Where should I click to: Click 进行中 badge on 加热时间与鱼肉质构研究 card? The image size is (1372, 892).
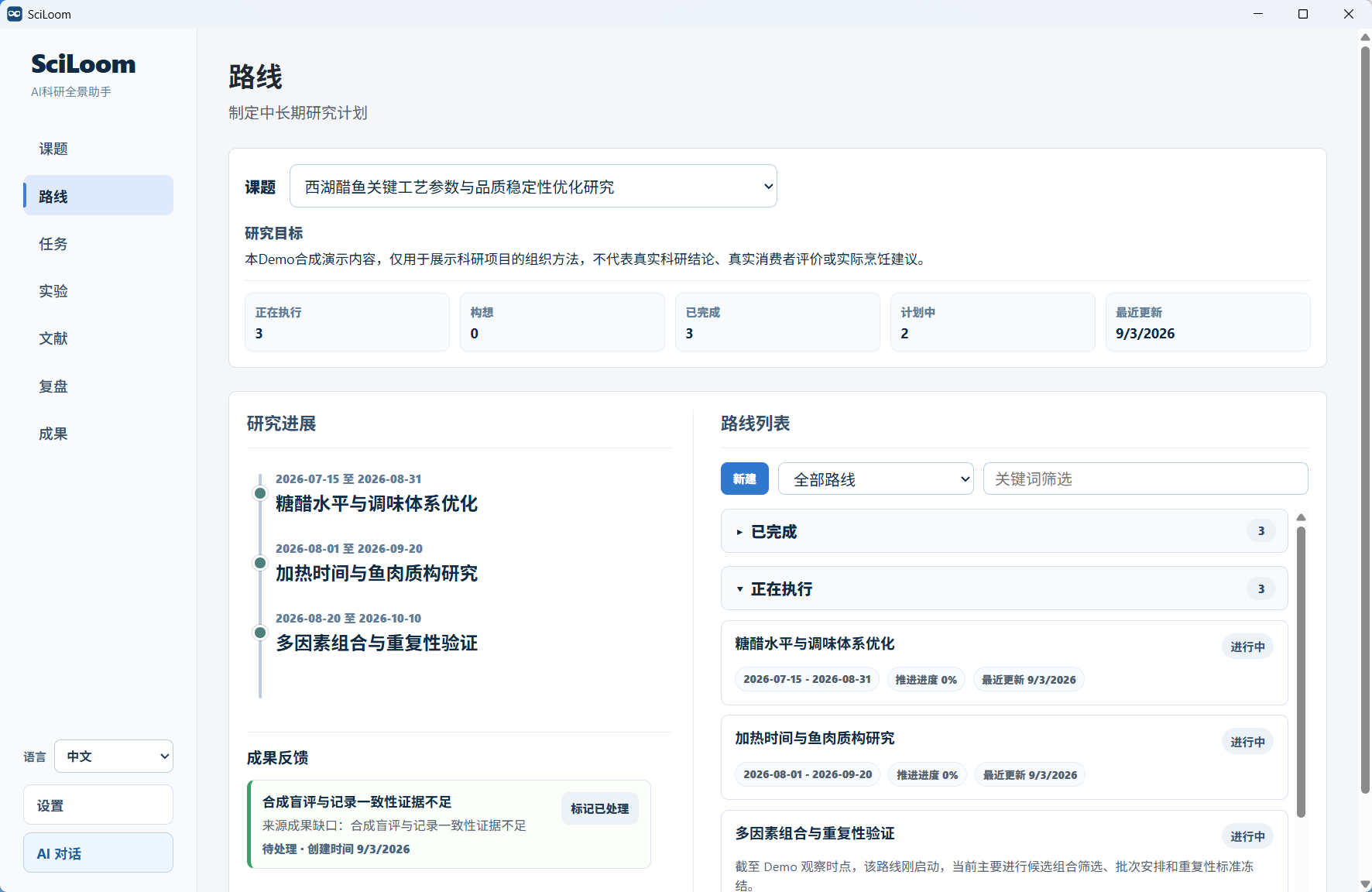[x=1247, y=742]
